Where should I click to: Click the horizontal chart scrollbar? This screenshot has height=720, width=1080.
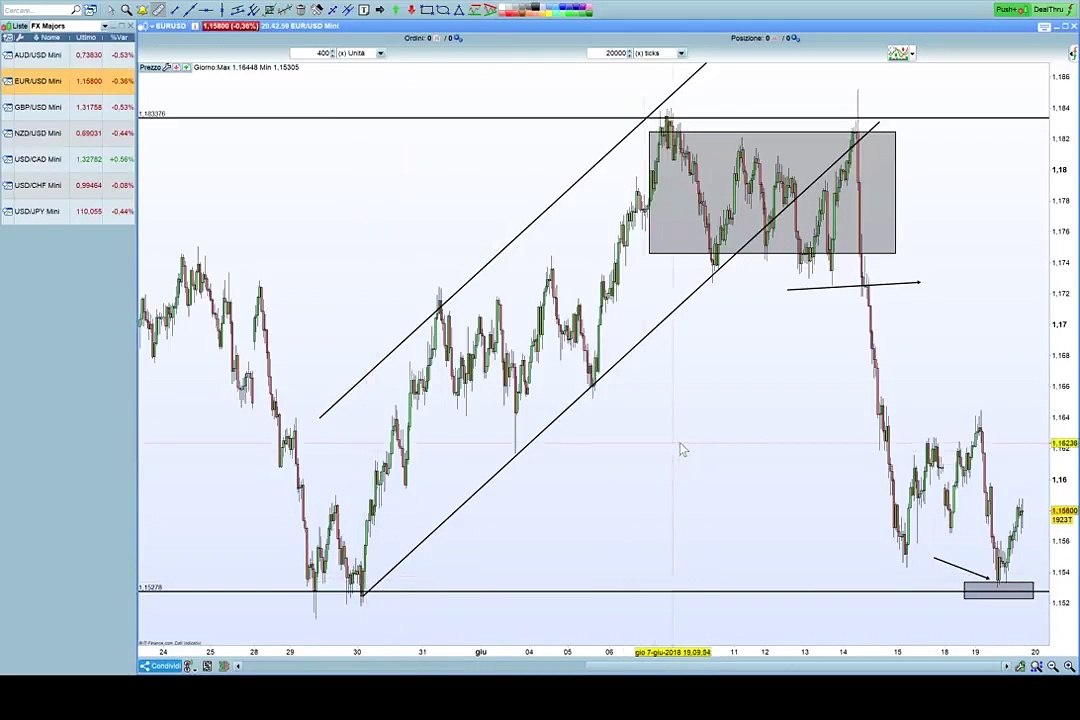(795, 666)
